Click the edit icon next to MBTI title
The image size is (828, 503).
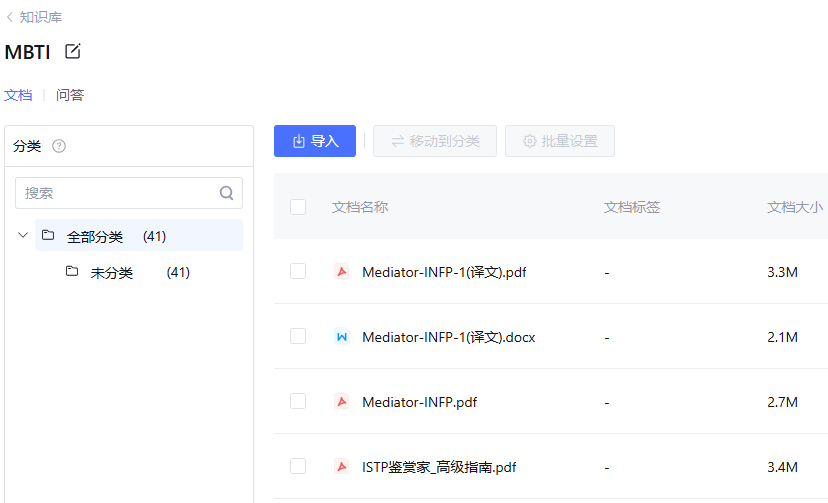[72, 51]
